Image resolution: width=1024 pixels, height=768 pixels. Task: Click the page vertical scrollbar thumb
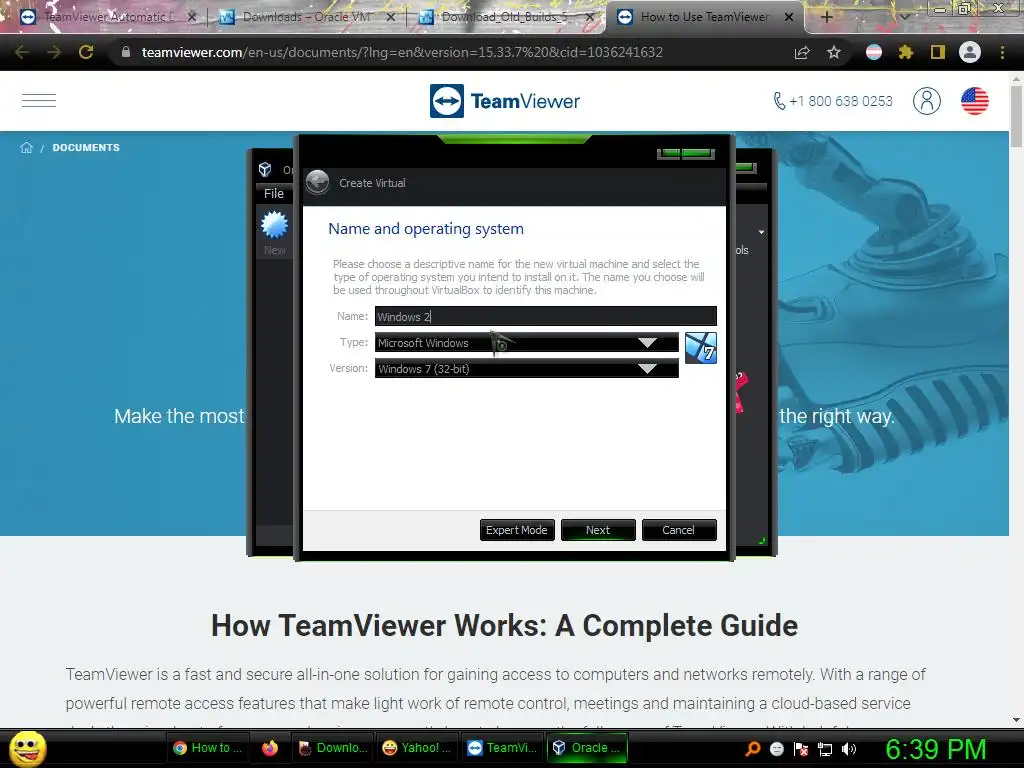[1016, 116]
